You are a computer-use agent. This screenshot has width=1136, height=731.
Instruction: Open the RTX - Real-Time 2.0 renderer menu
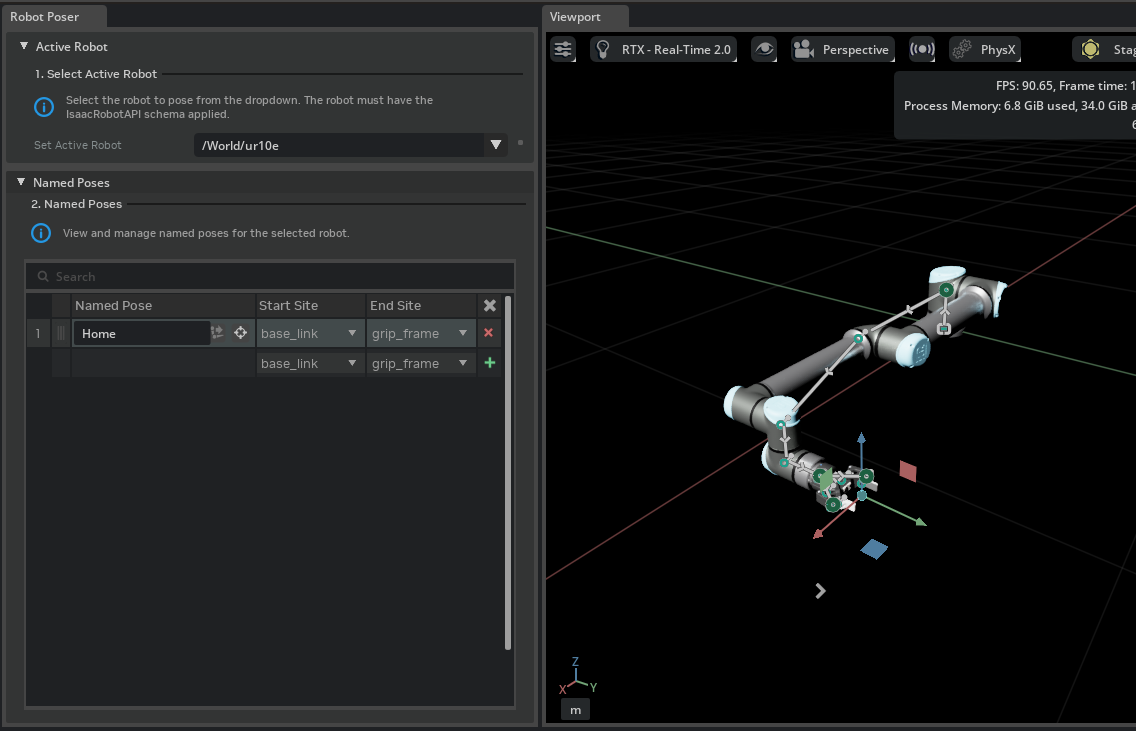[664, 49]
